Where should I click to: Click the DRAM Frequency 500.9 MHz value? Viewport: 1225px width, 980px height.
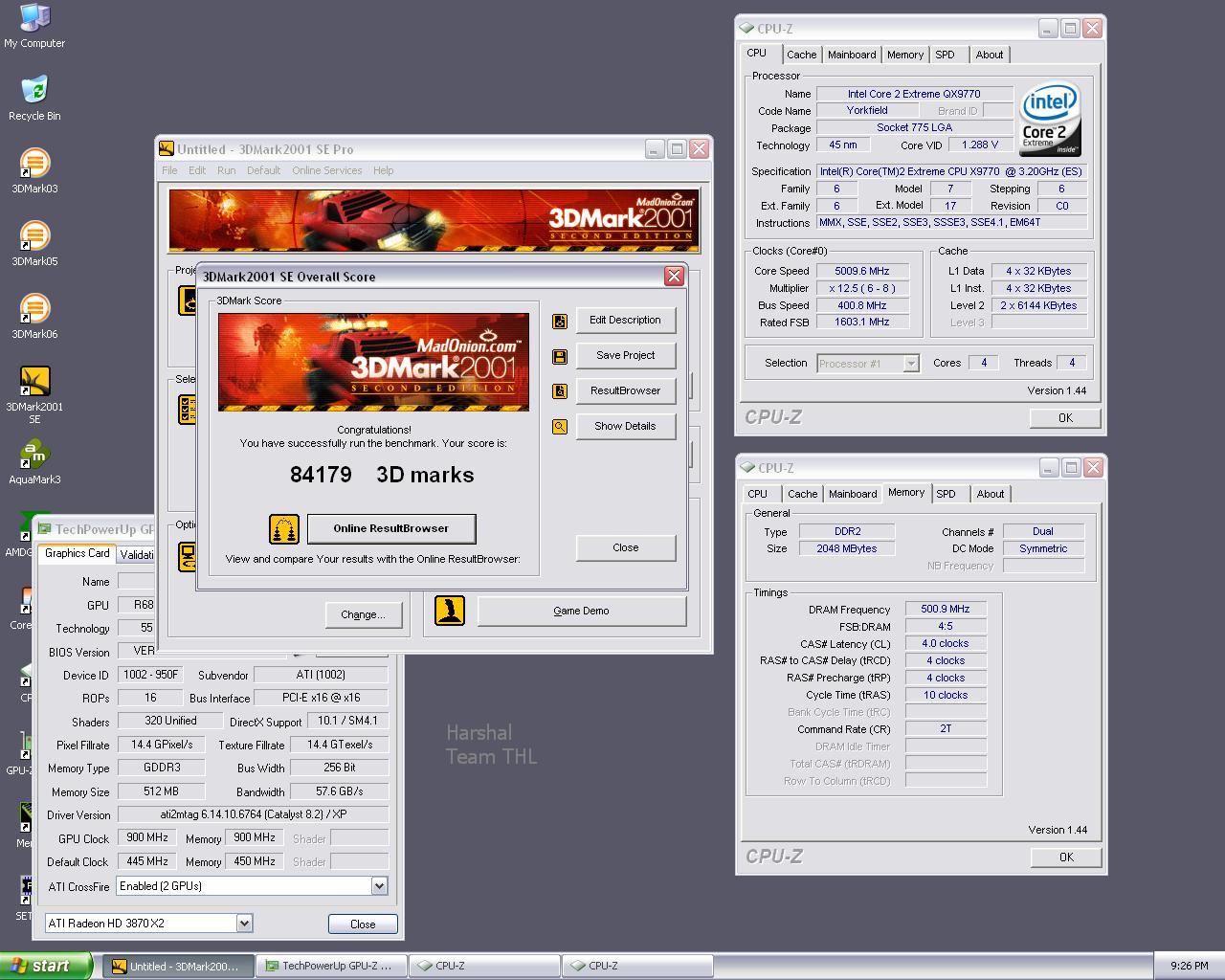(x=946, y=610)
